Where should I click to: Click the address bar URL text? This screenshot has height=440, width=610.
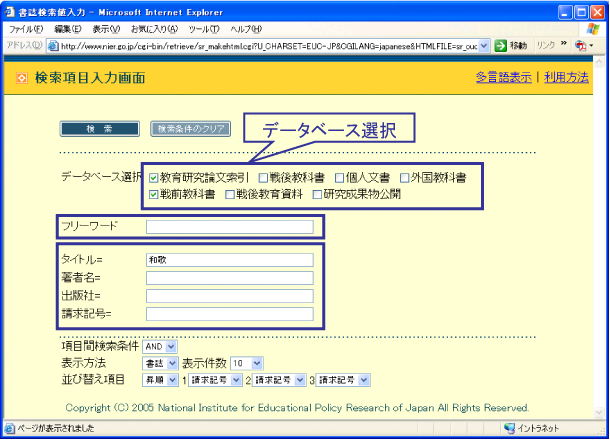pos(269,46)
